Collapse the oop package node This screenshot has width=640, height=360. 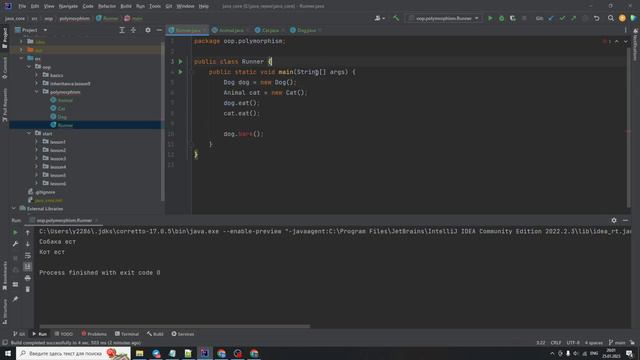point(29,67)
